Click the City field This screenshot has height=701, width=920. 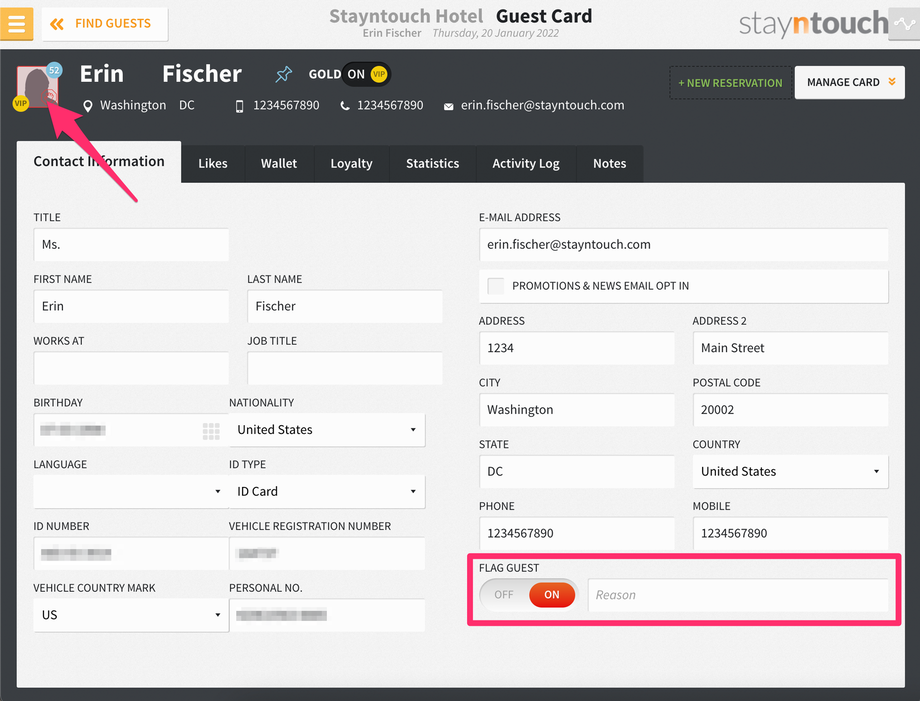click(x=577, y=410)
